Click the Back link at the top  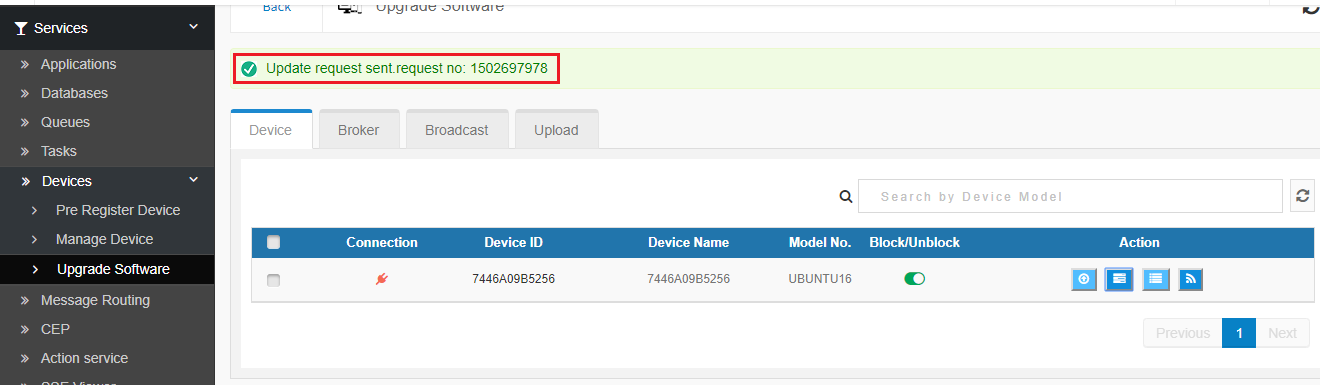pos(277,7)
